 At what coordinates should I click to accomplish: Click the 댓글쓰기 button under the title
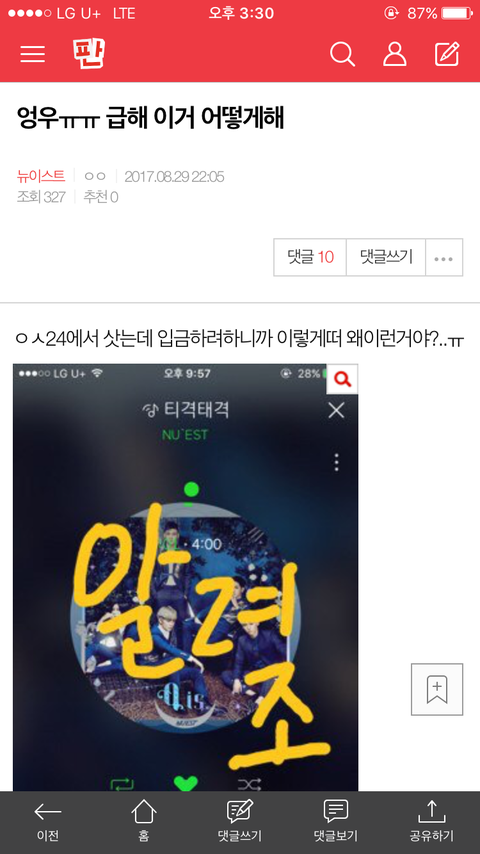tap(386, 257)
